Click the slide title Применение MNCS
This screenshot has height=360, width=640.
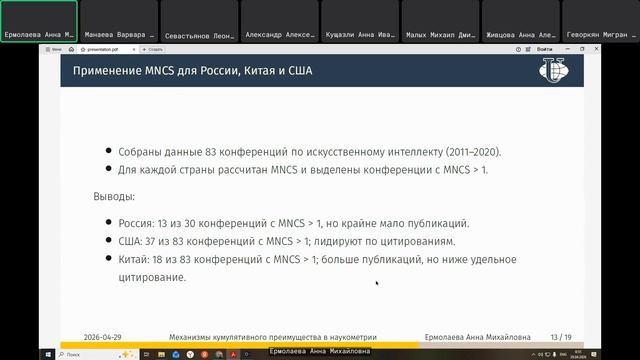point(193,71)
